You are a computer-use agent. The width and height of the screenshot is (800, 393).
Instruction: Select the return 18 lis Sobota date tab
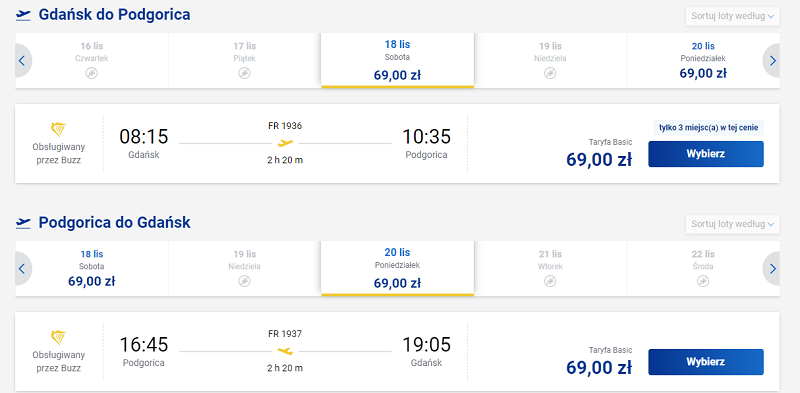(x=92, y=268)
